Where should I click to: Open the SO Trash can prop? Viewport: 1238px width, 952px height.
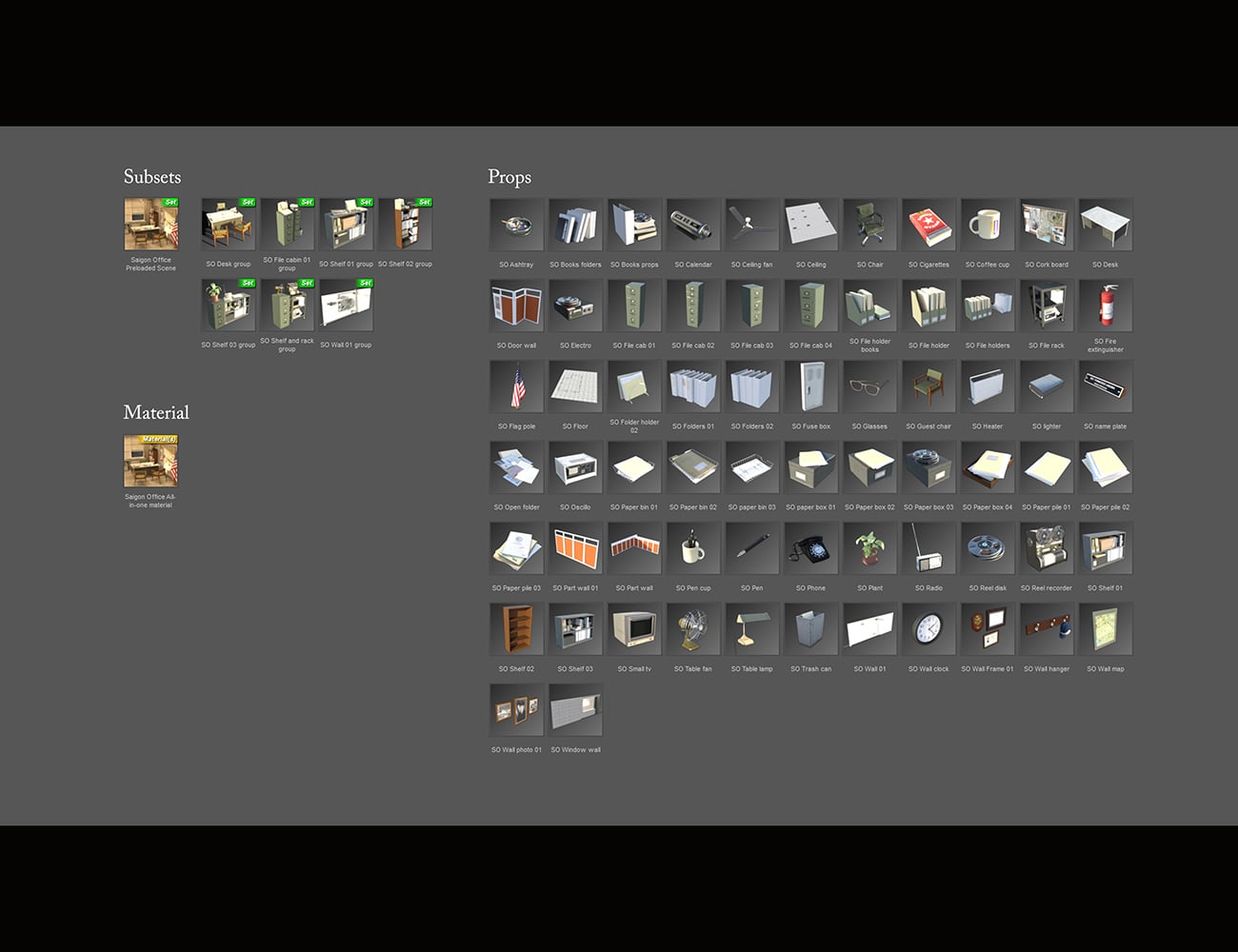pyautogui.click(x=810, y=629)
